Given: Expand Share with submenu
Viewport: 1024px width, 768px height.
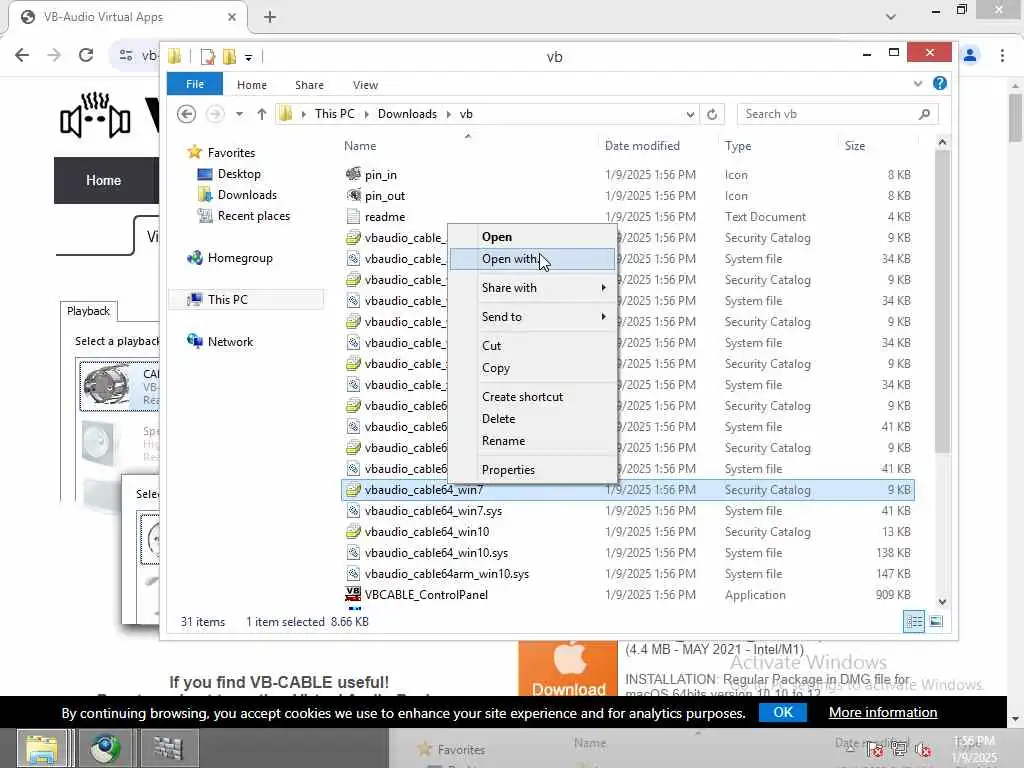Looking at the screenshot, I should (x=532, y=288).
